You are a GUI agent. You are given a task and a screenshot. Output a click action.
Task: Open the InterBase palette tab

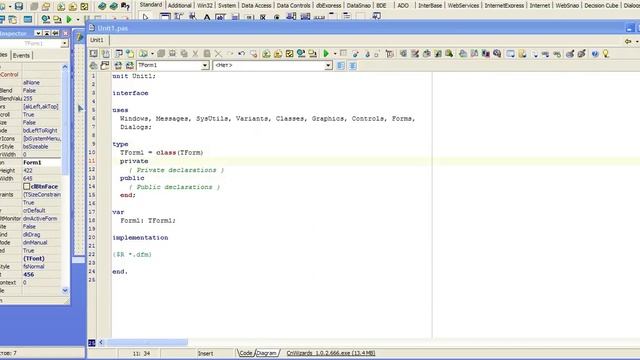(429, 5)
